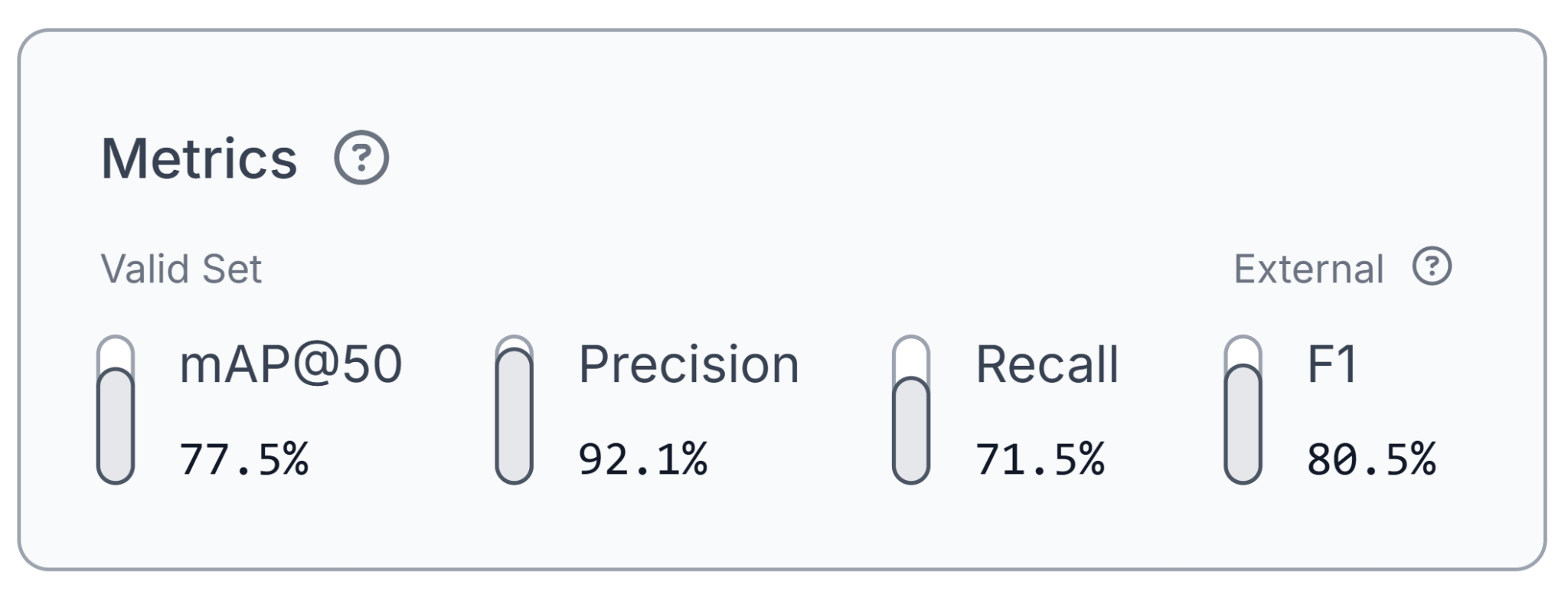This screenshot has width=1568, height=591.
Task: Click the filled portion of the Precision gauge
Action: [514, 416]
